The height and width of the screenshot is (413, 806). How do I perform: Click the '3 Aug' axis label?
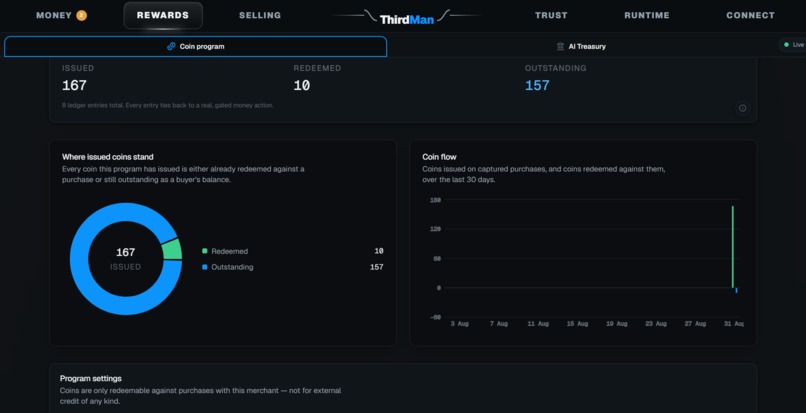pyautogui.click(x=459, y=324)
